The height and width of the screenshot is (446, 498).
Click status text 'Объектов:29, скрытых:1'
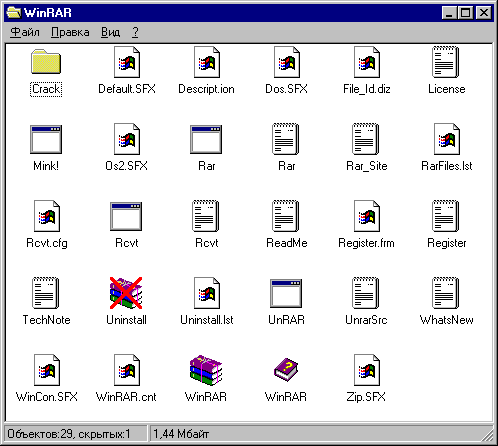tap(69, 434)
